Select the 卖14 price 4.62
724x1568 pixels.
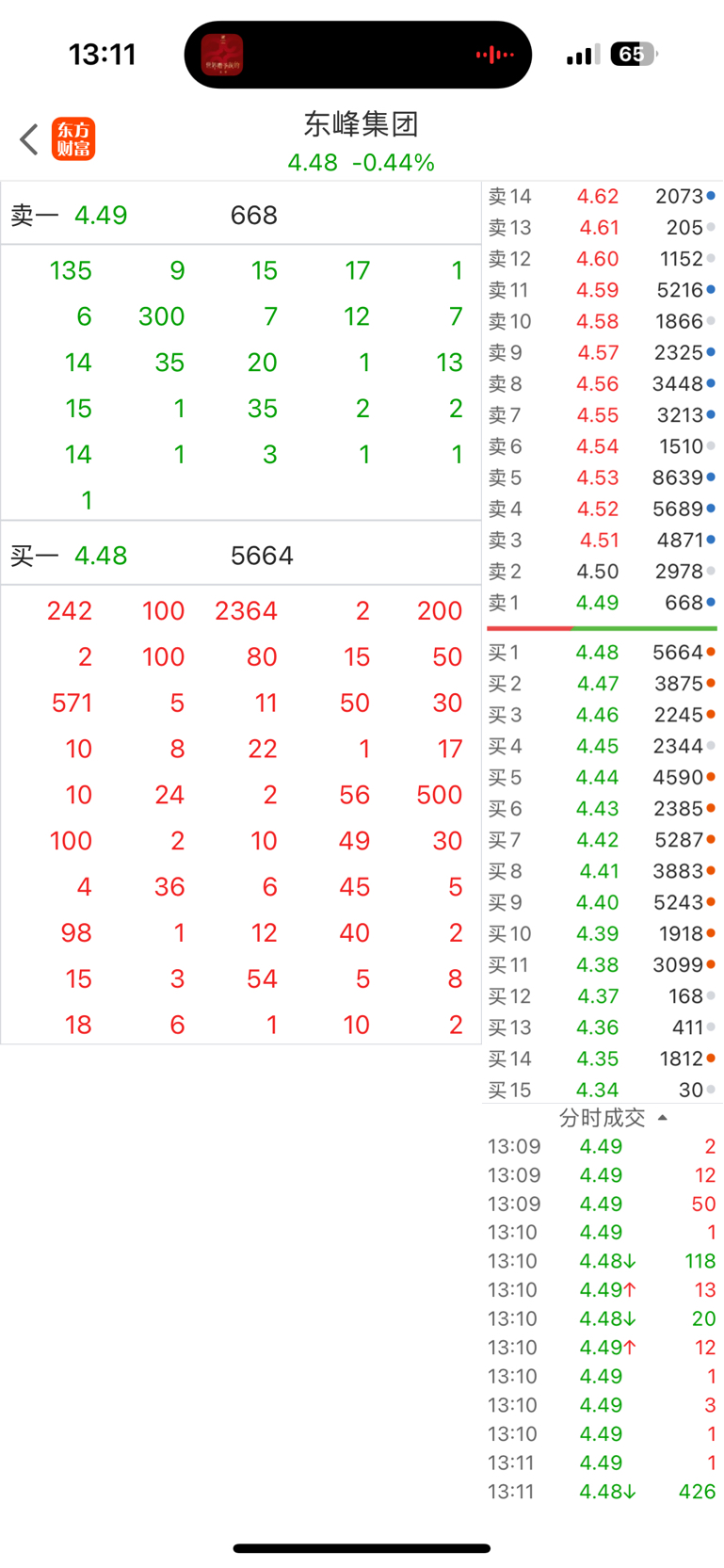(598, 196)
